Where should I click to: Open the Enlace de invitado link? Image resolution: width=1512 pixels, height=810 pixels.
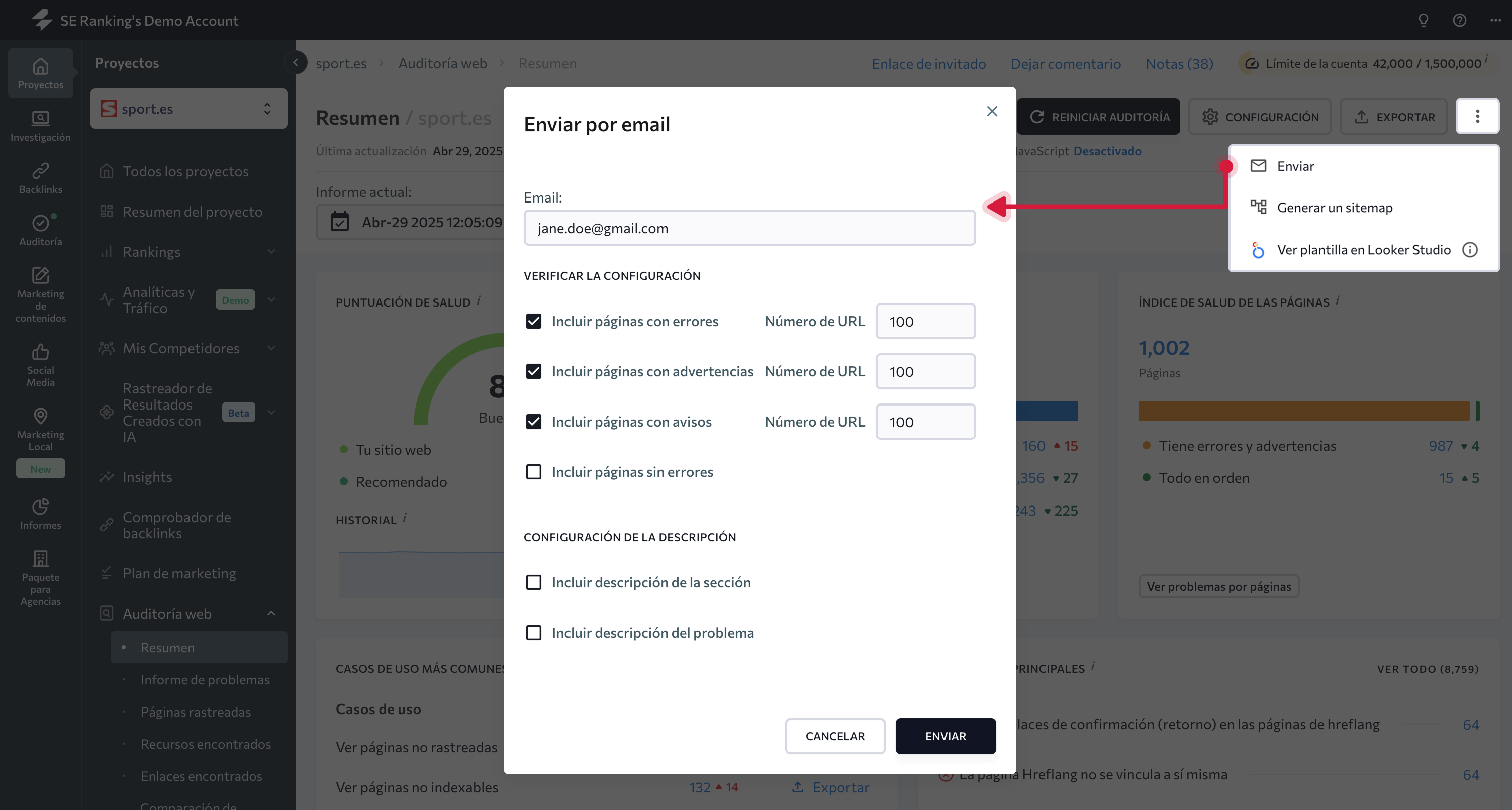(928, 63)
